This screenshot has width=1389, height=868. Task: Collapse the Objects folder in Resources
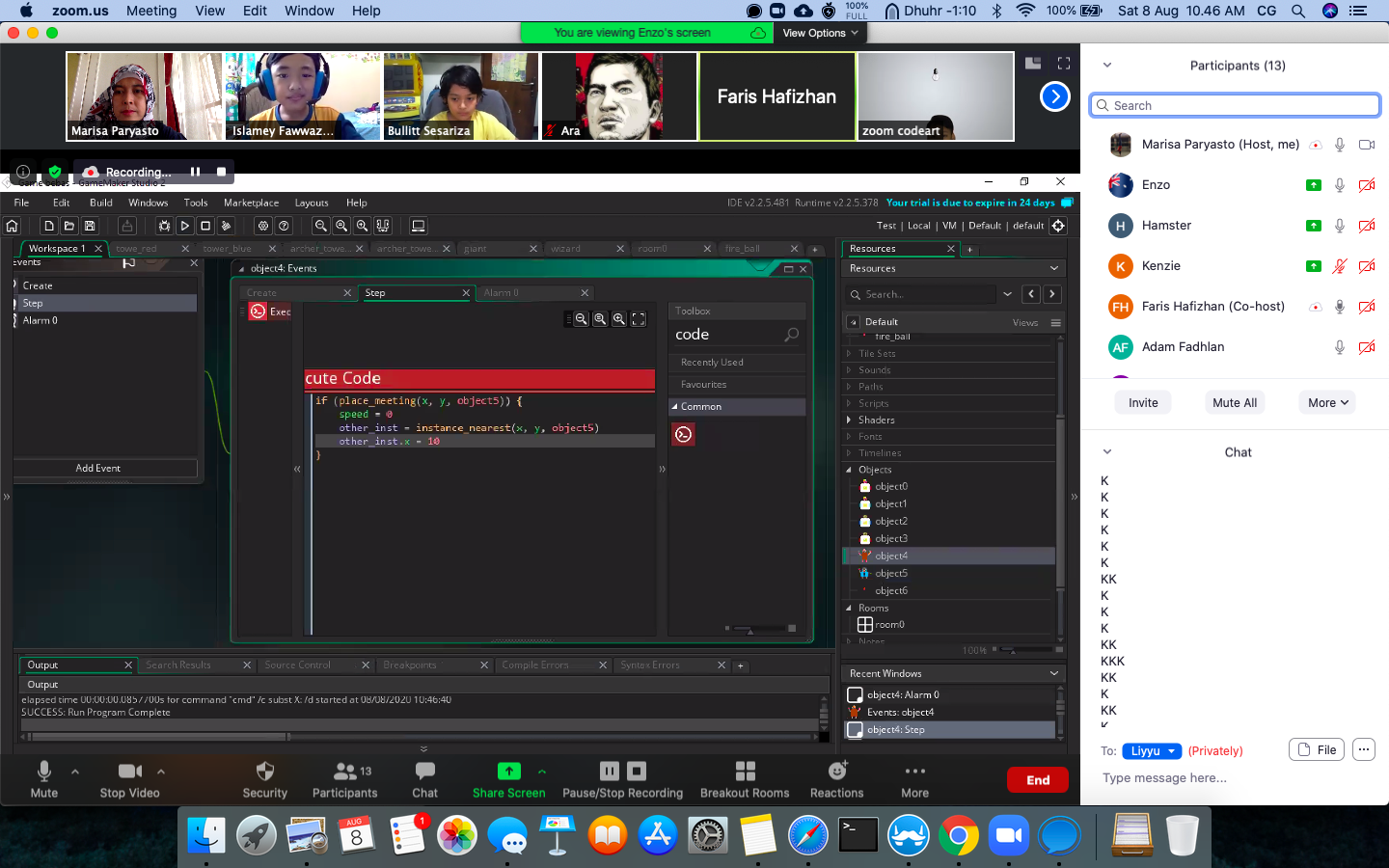tap(849, 470)
